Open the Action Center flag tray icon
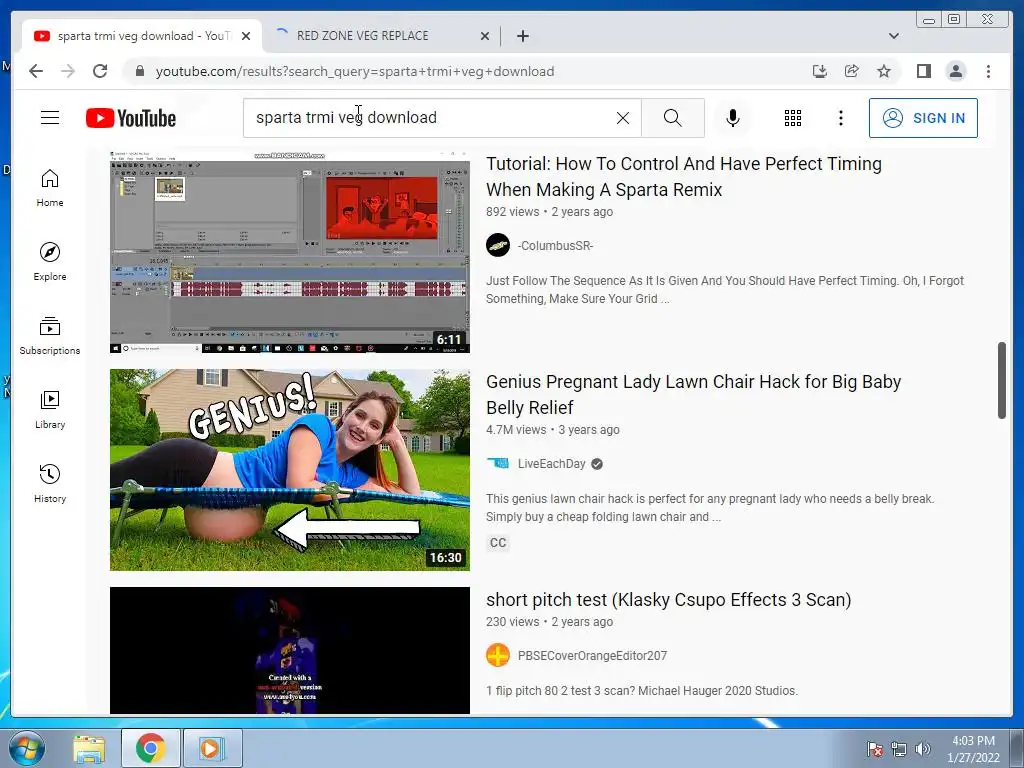Screen dimensions: 1024x768 coord(874,749)
